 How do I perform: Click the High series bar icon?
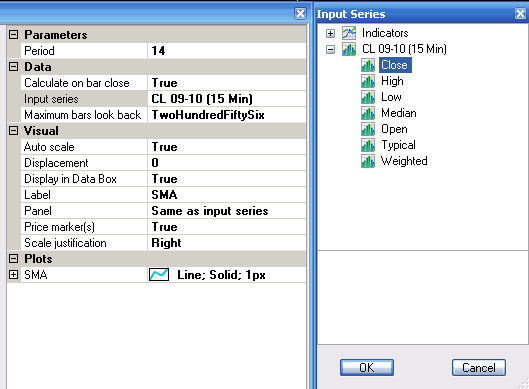(x=368, y=81)
